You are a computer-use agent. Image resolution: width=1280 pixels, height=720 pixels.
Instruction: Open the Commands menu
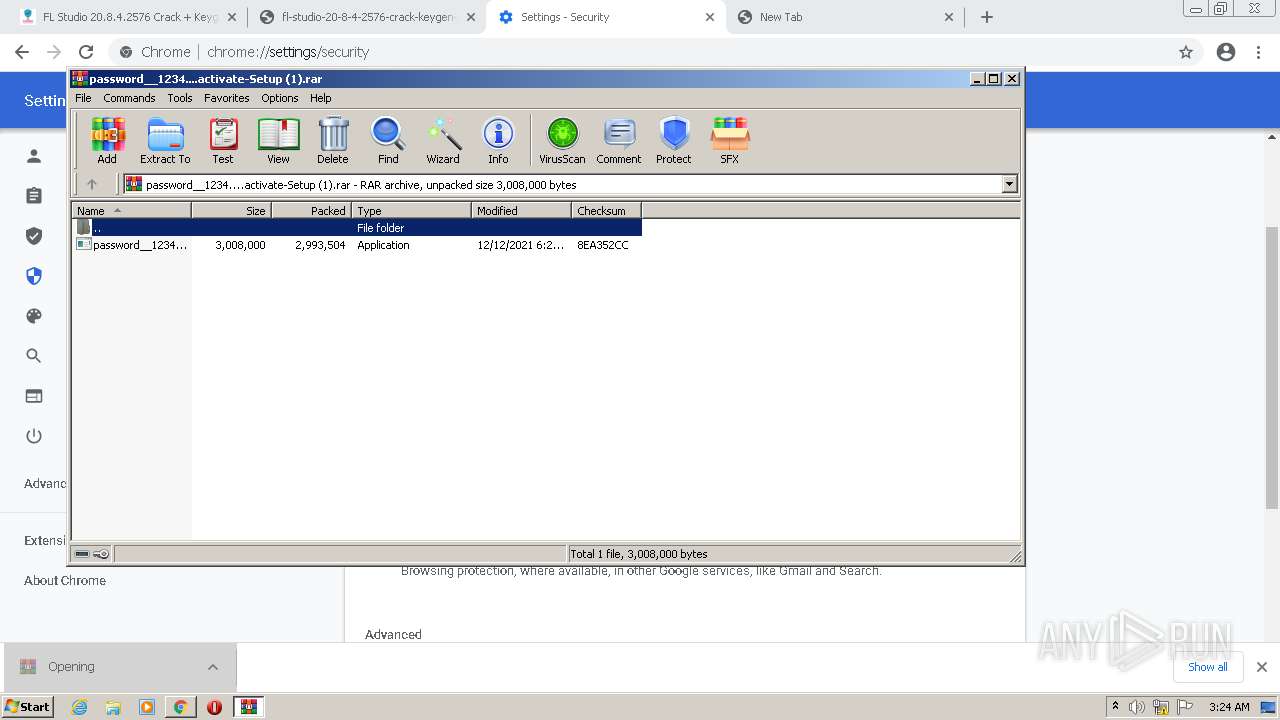[x=129, y=98]
